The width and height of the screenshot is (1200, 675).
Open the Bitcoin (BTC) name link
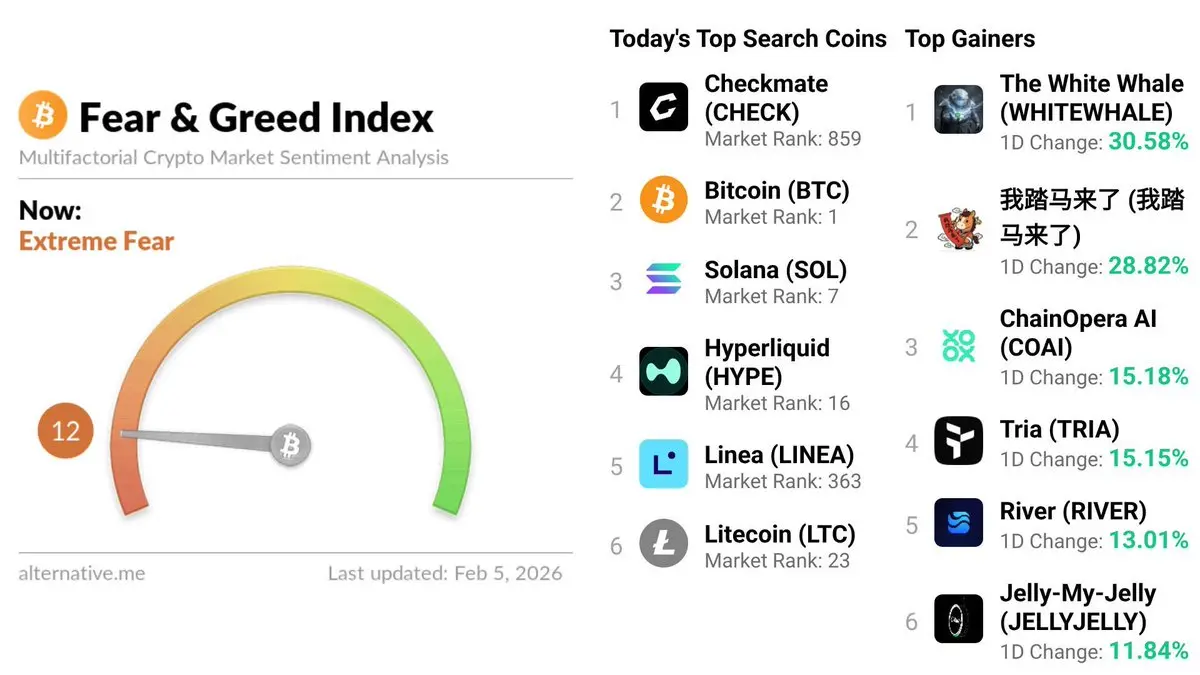tap(776, 190)
